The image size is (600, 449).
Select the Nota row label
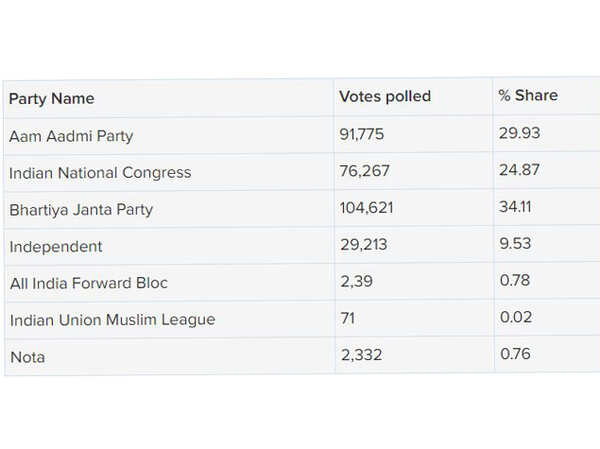[x=27, y=356]
